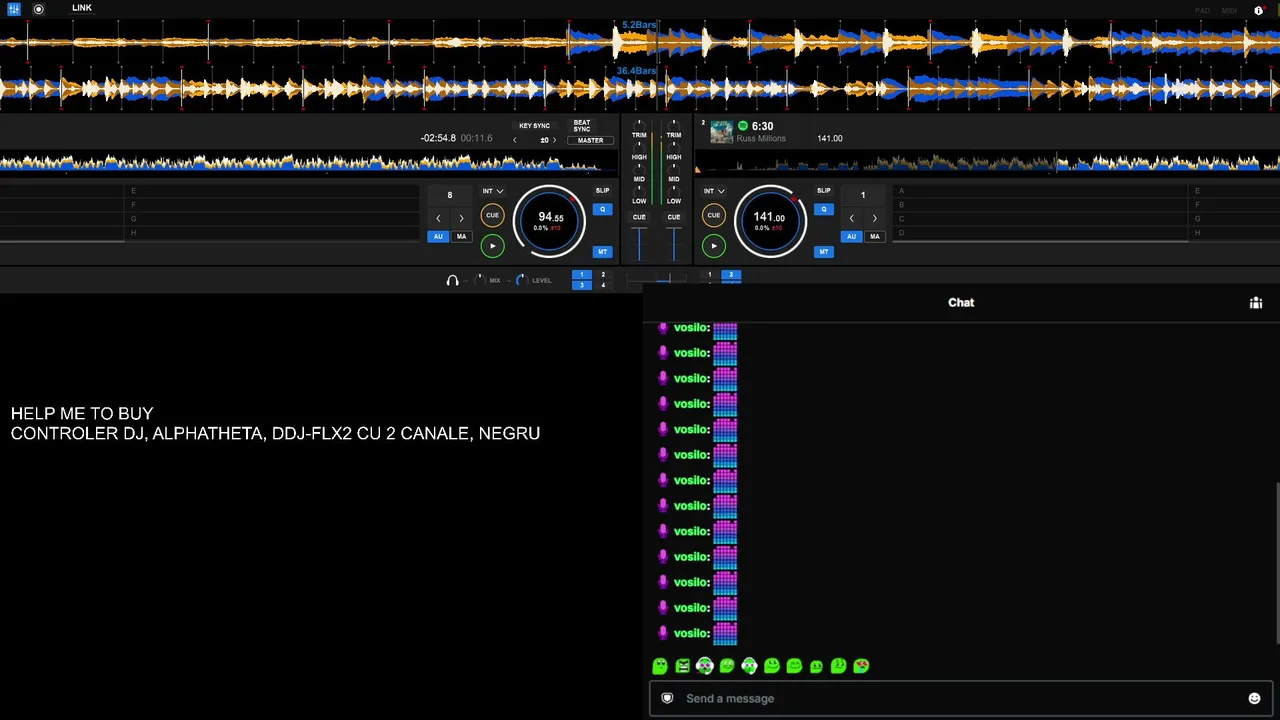Toggle SLIP mode on deck 1
1280x720 pixels.
pos(602,191)
